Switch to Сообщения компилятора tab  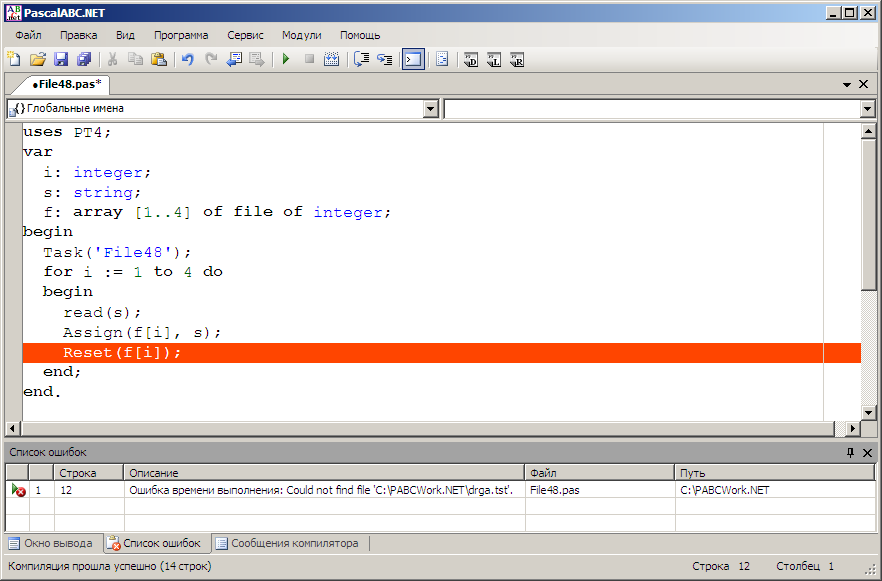pos(288,543)
